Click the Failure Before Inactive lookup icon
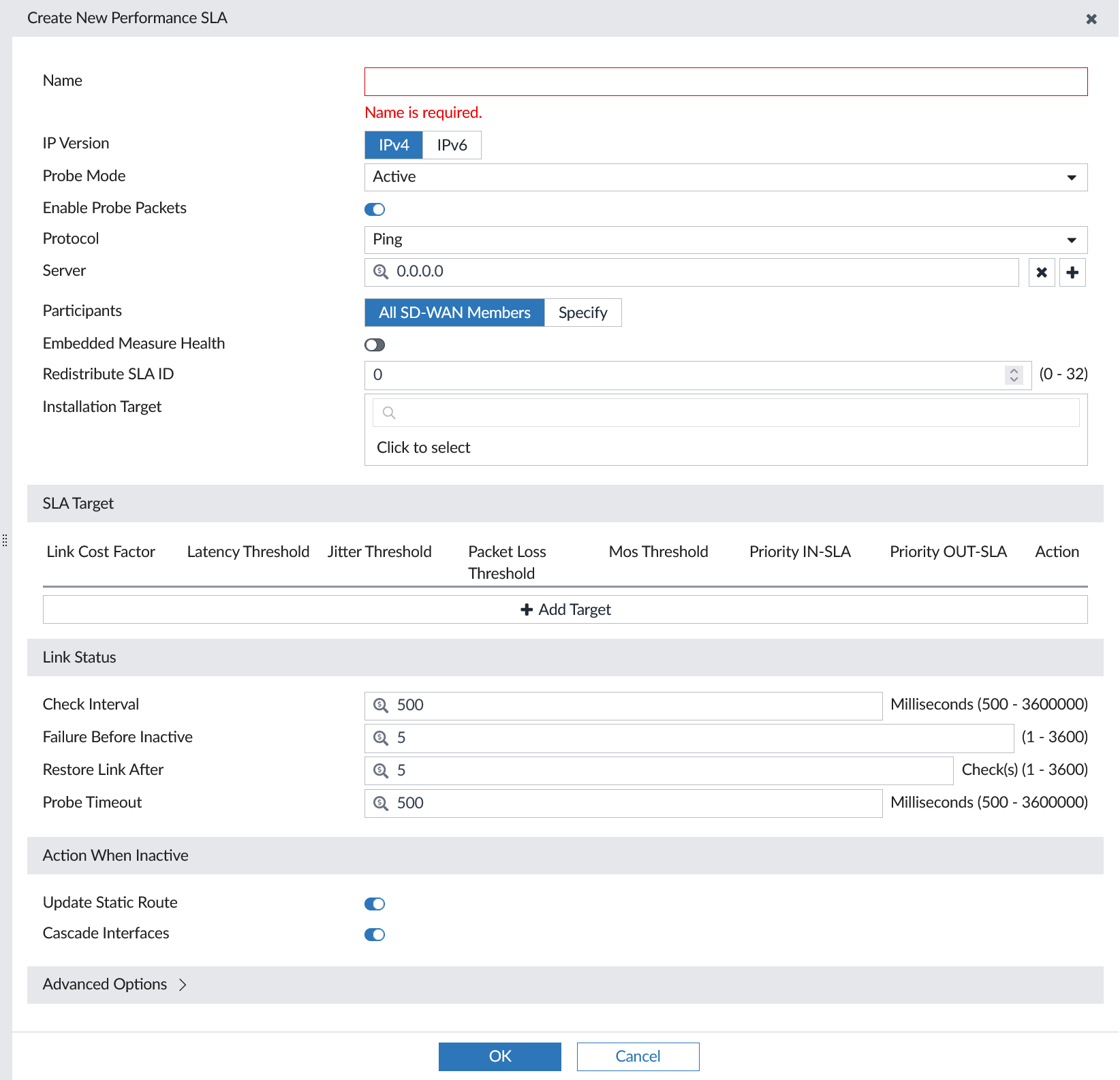 [381, 737]
